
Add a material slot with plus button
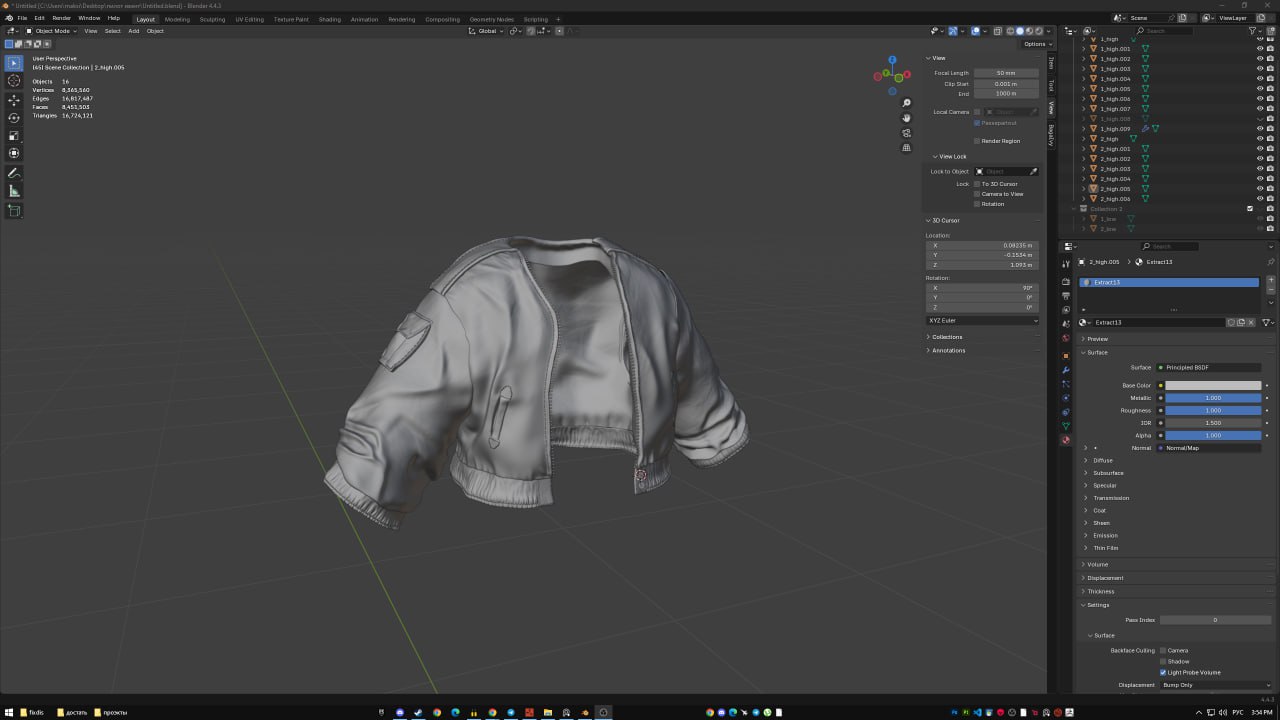[x=1271, y=281]
